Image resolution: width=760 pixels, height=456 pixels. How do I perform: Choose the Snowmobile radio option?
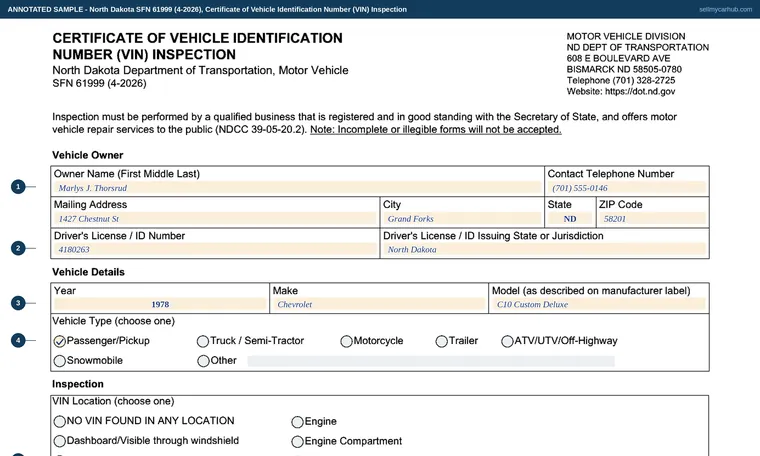(60, 361)
